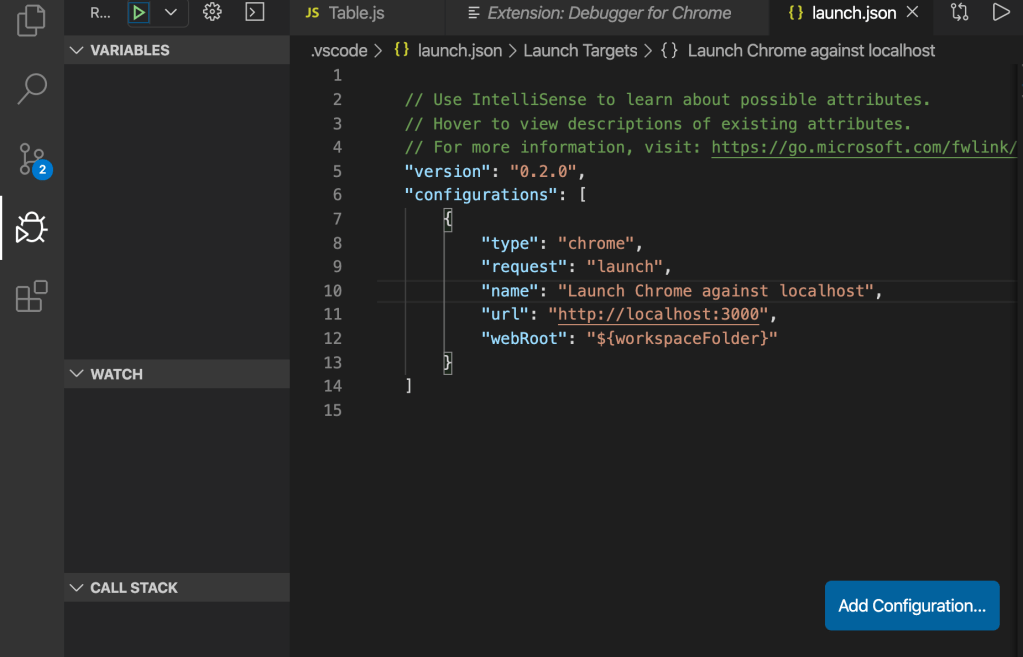This screenshot has width=1023, height=657.
Task: Open launch.json via the gear icon
Action: pos(212,13)
